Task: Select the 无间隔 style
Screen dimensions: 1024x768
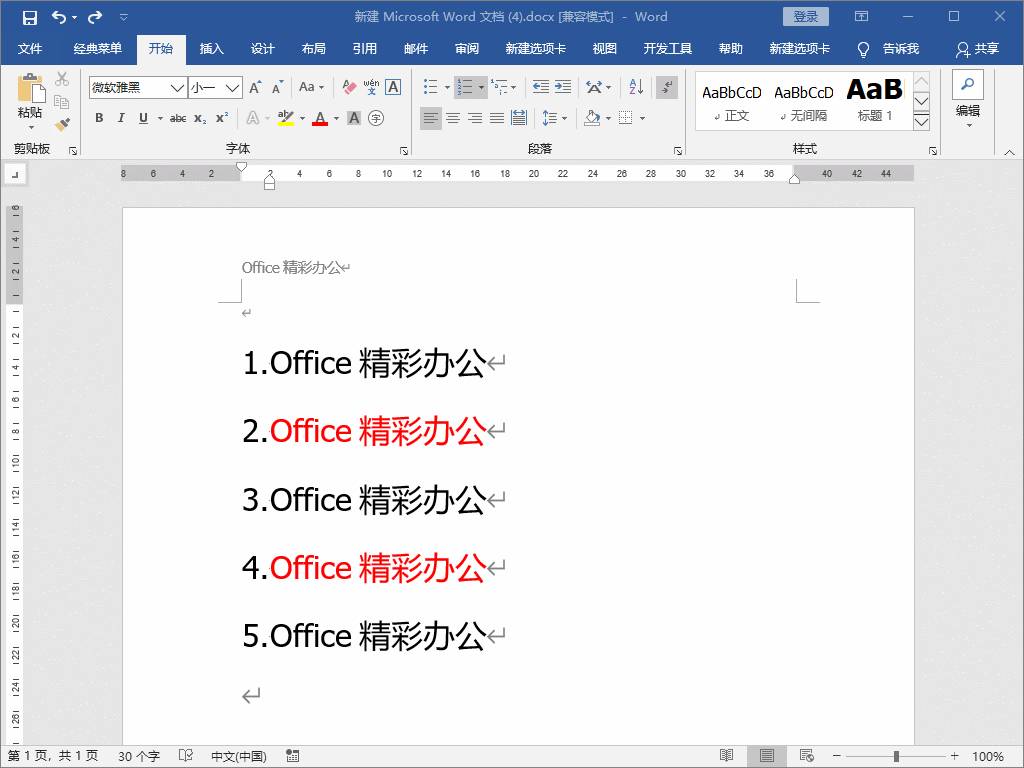Action: 803,102
